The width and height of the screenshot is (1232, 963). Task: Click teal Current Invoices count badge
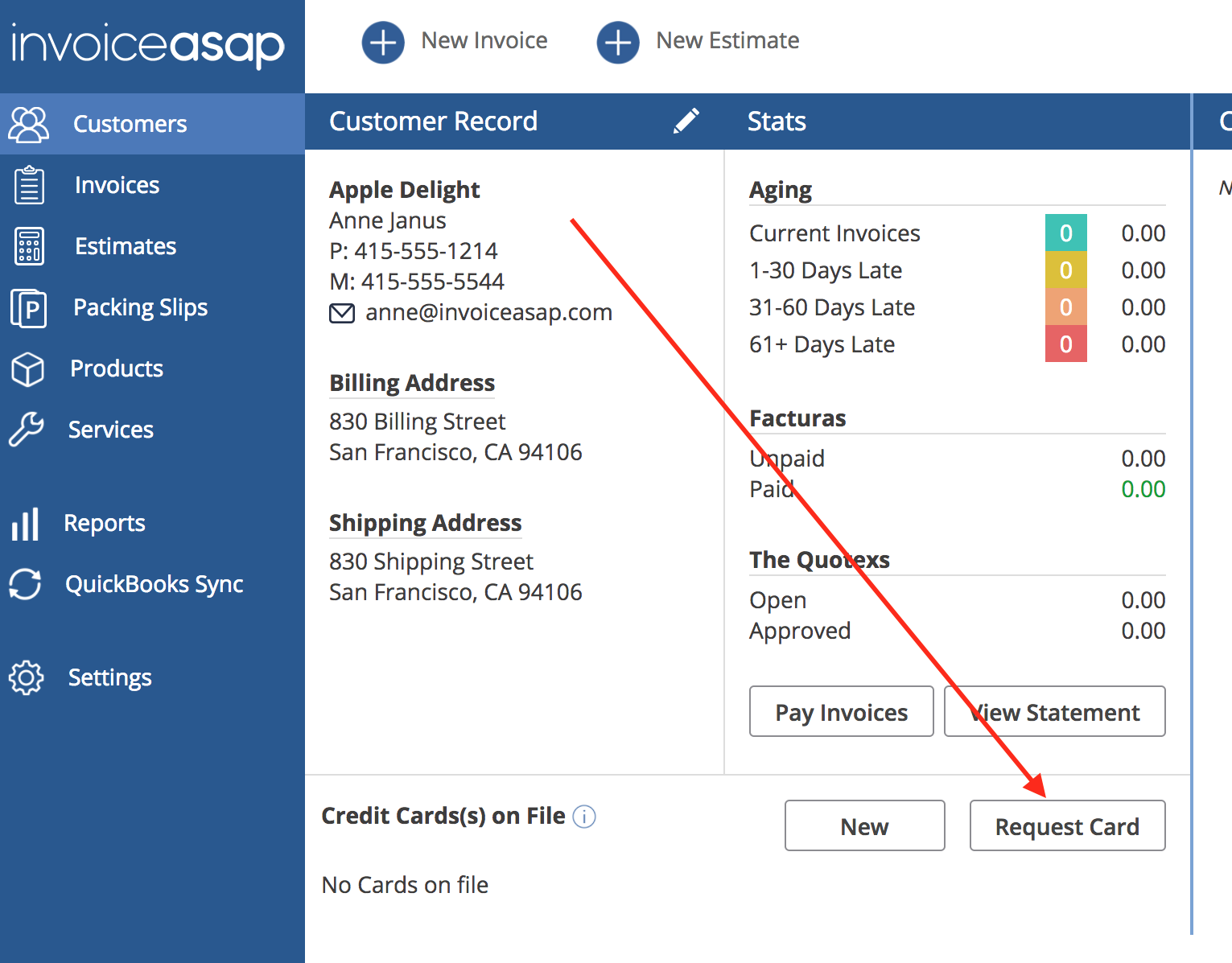[x=1066, y=233]
